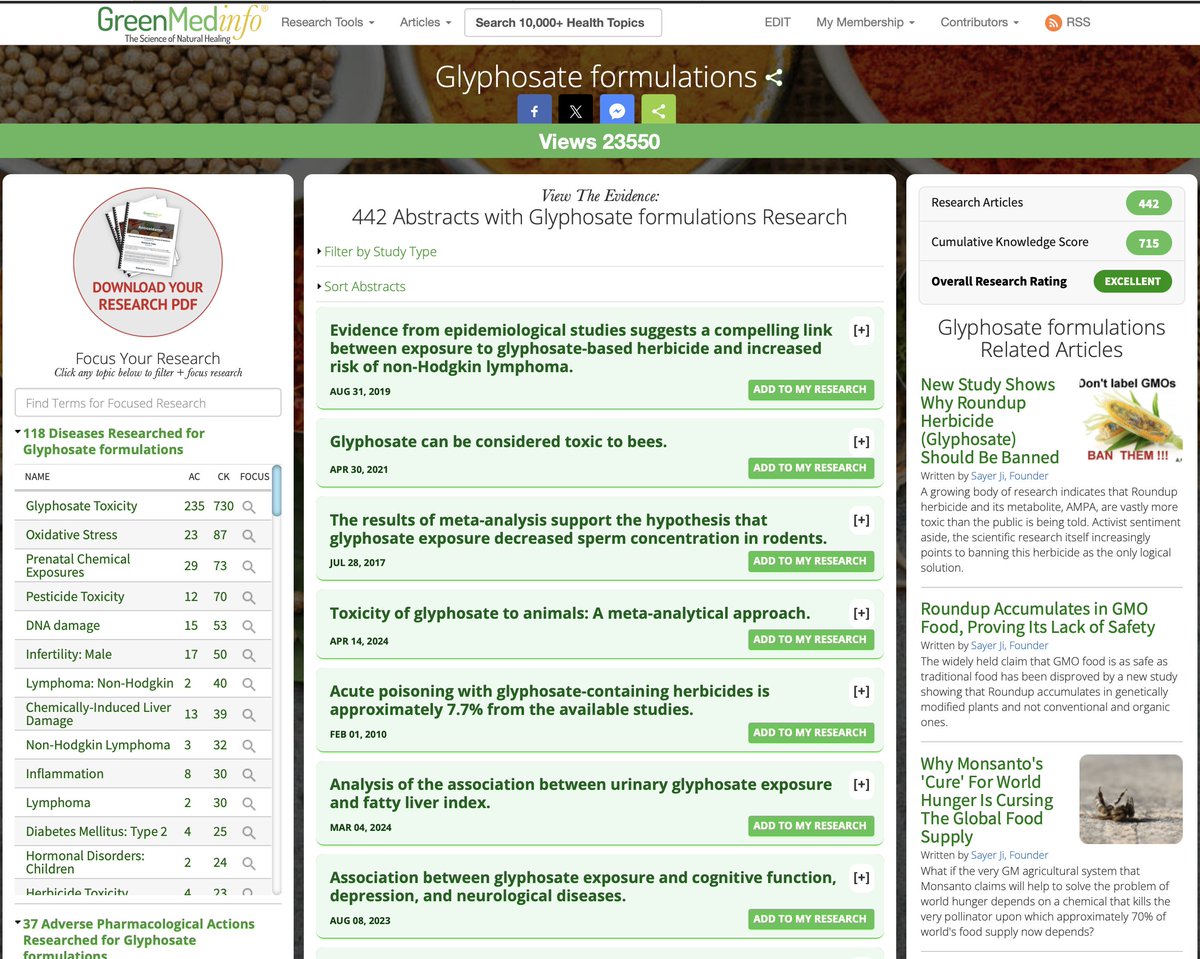The width and height of the screenshot is (1200, 959).
Task: Add sperm concentration study to my research
Action: pyautogui.click(x=810, y=561)
